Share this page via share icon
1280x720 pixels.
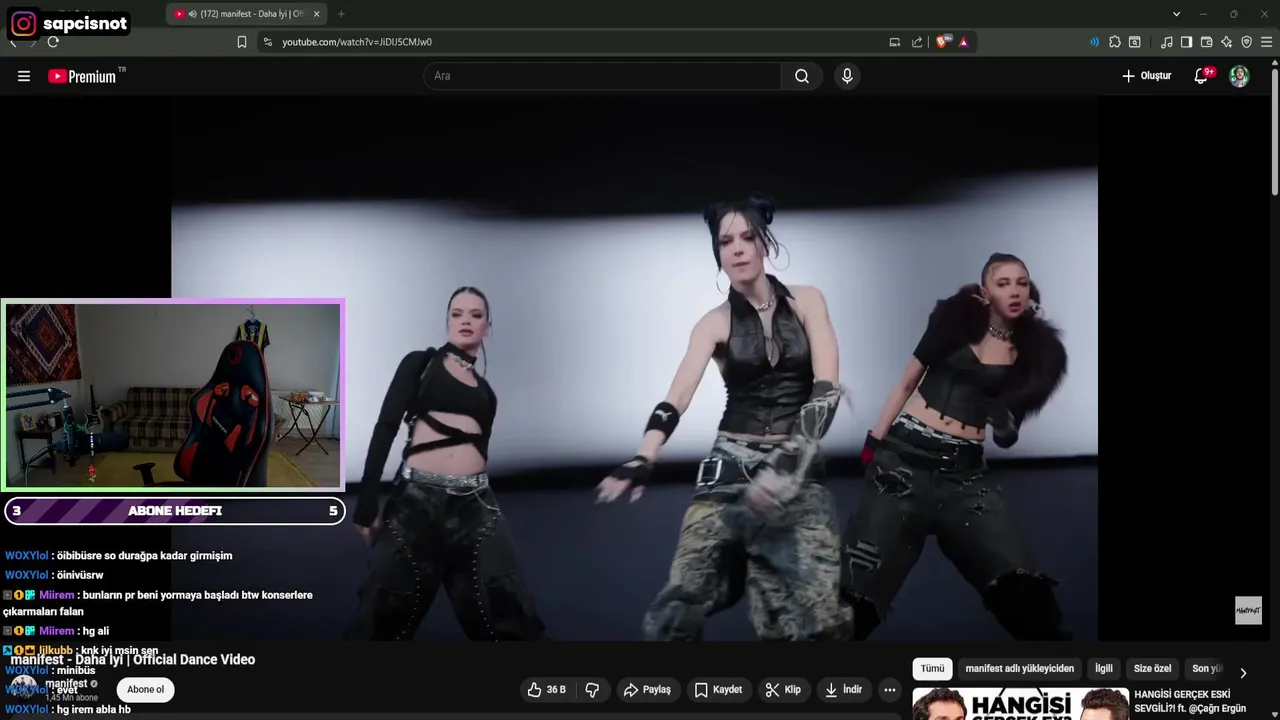tap(917, 42)
